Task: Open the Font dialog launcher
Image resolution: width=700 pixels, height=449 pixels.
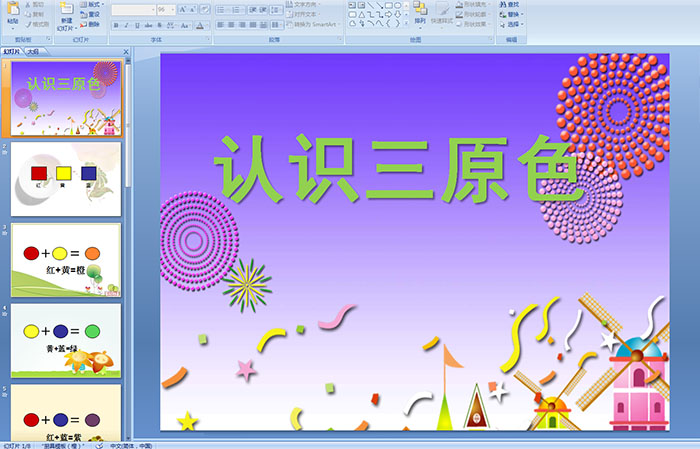Action: (x=208, y=39)
